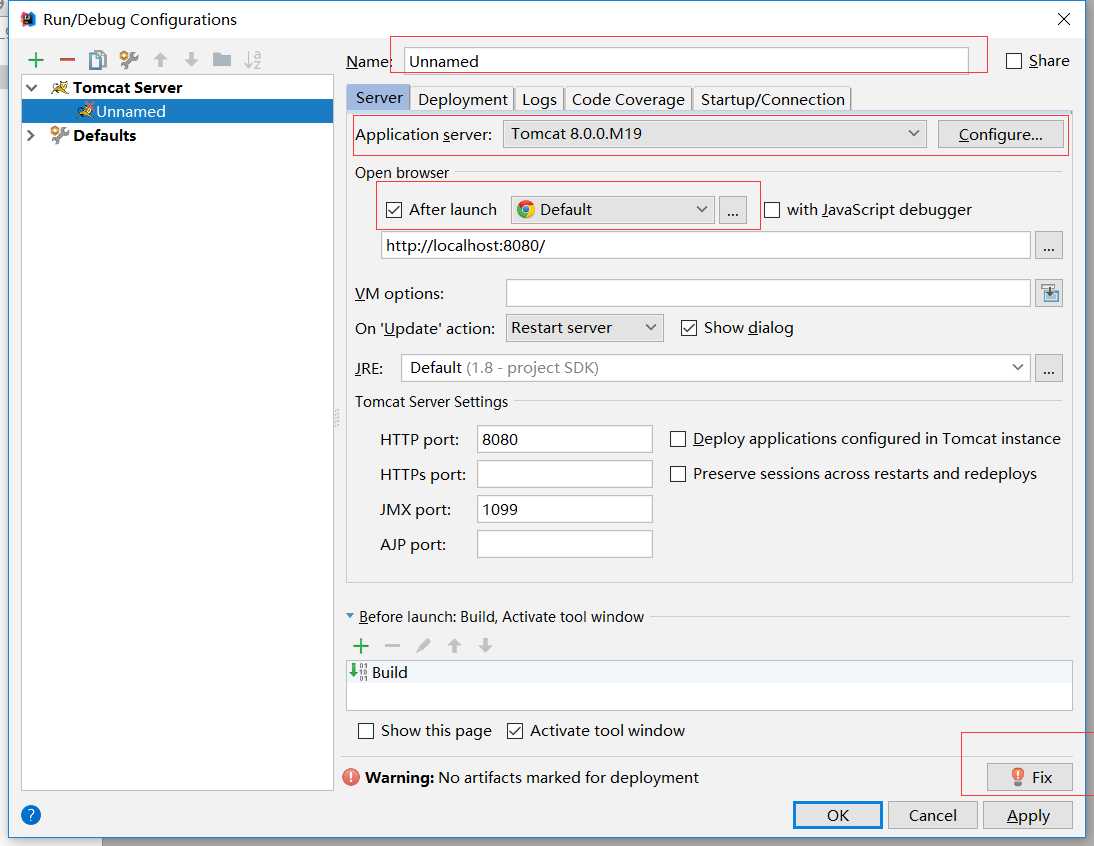Viewport: 1094px width, 846px height.
Task: Select Unnamed configuration in tree
Action: click(x=177, y=112)
